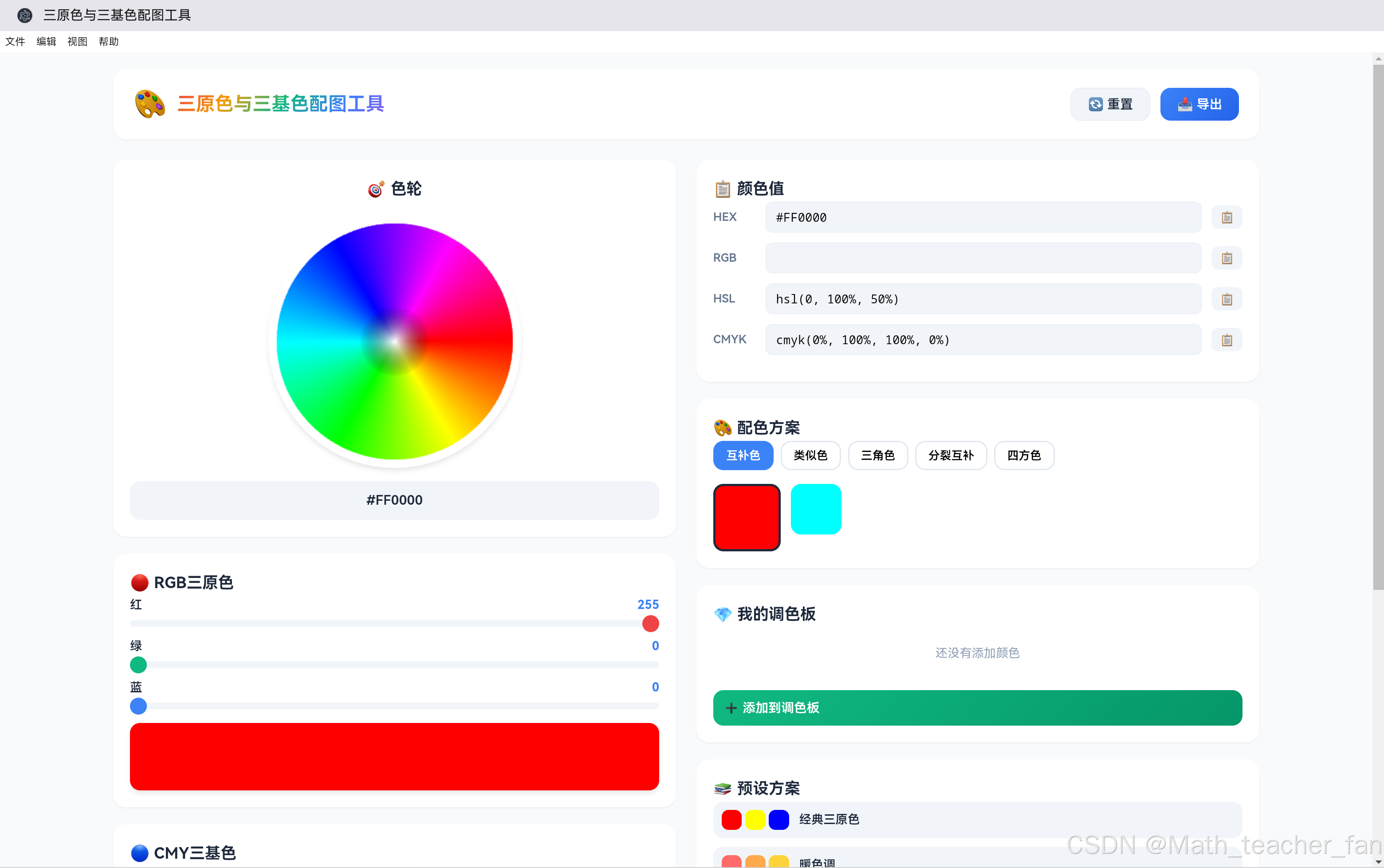Copy the CMYK value with clipboard icon
This screenshot has height=868, width=1384.
click(1227, 340)
